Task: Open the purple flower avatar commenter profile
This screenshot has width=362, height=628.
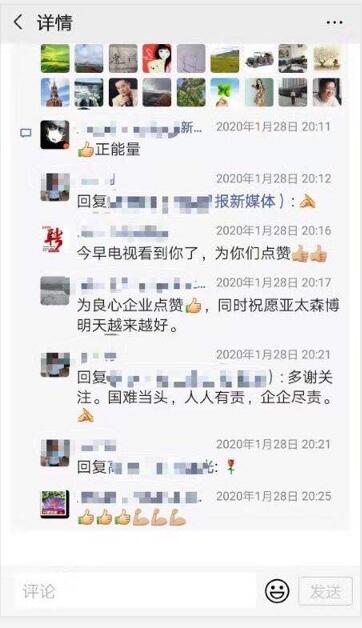Action: tap(55, 504)
